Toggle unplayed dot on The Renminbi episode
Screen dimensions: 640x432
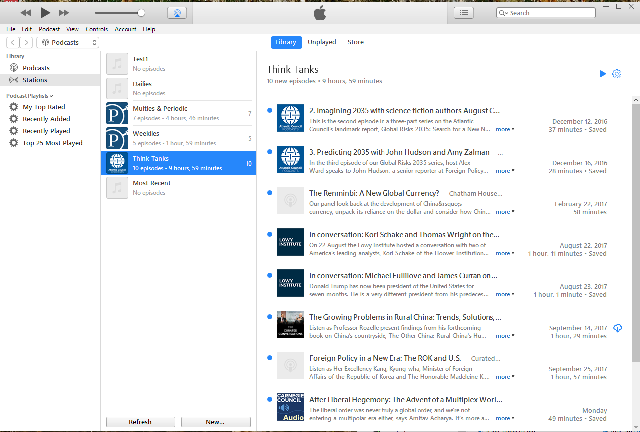click(x=269, y=192)
